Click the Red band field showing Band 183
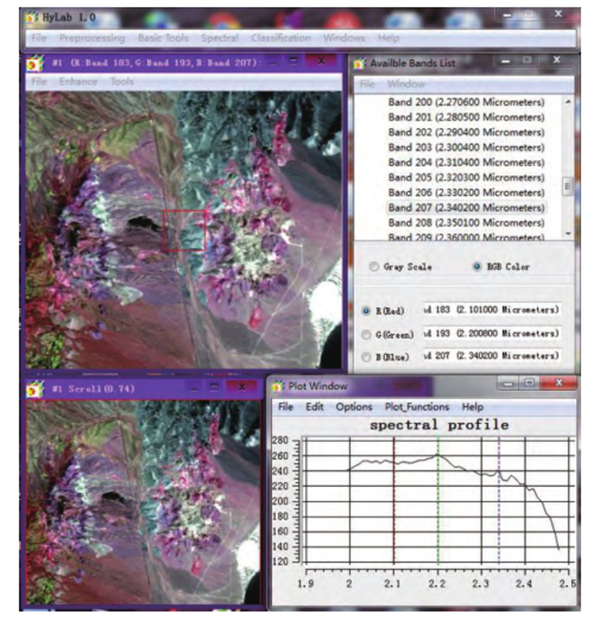Image resolution: width=600 pixels, height=621 pixels. pos(491,310)
